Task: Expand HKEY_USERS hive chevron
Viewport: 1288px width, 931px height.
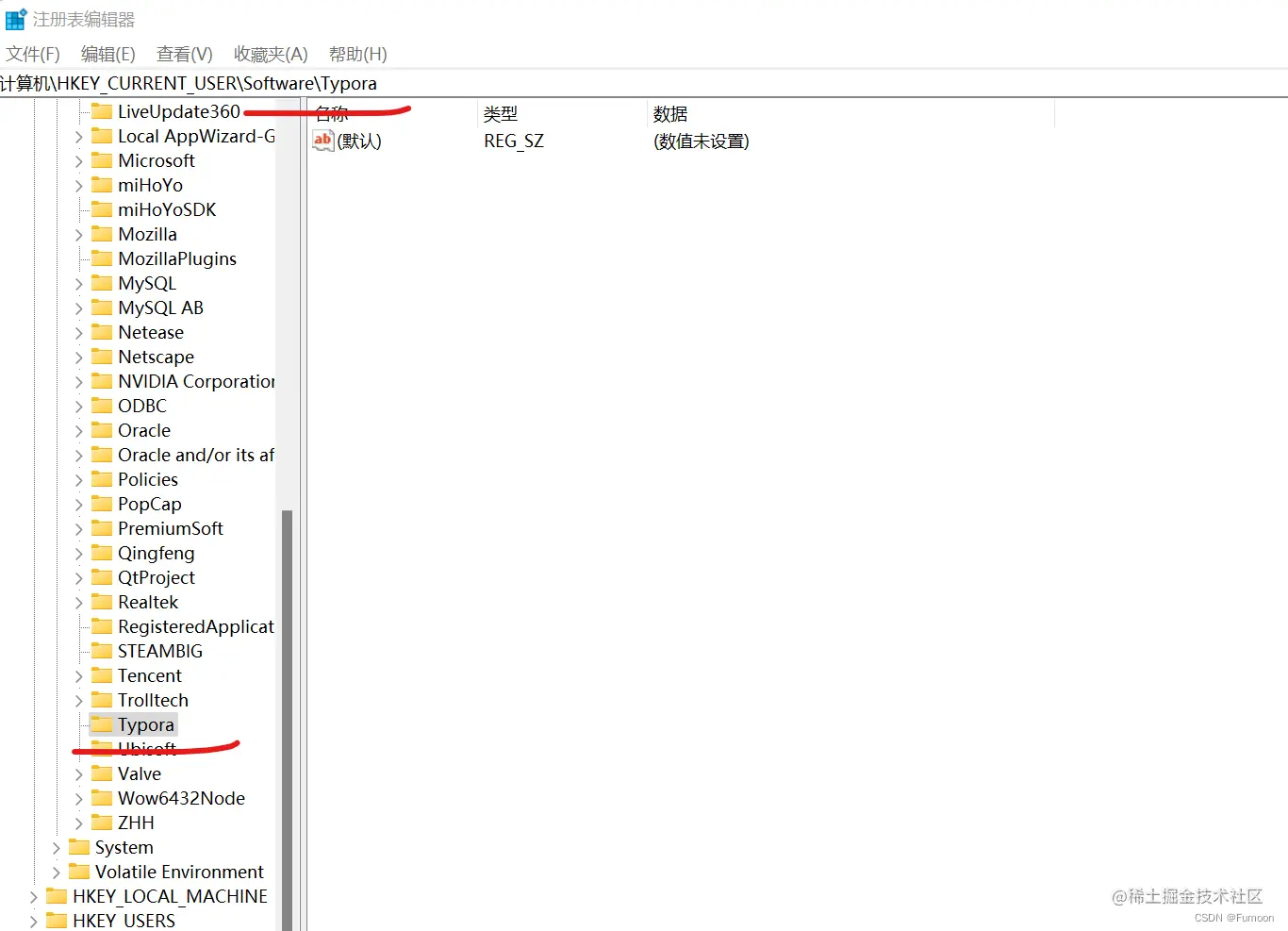Action: tap(34, 922)
